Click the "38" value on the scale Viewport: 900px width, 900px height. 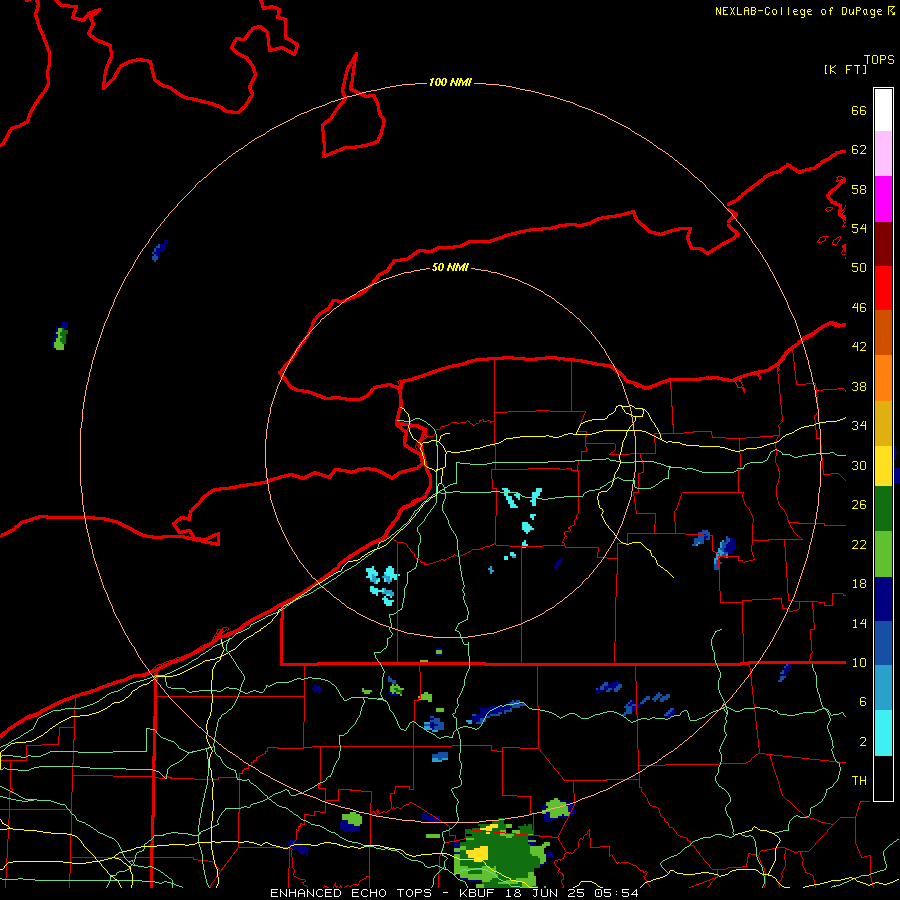[x=859, y=387]
